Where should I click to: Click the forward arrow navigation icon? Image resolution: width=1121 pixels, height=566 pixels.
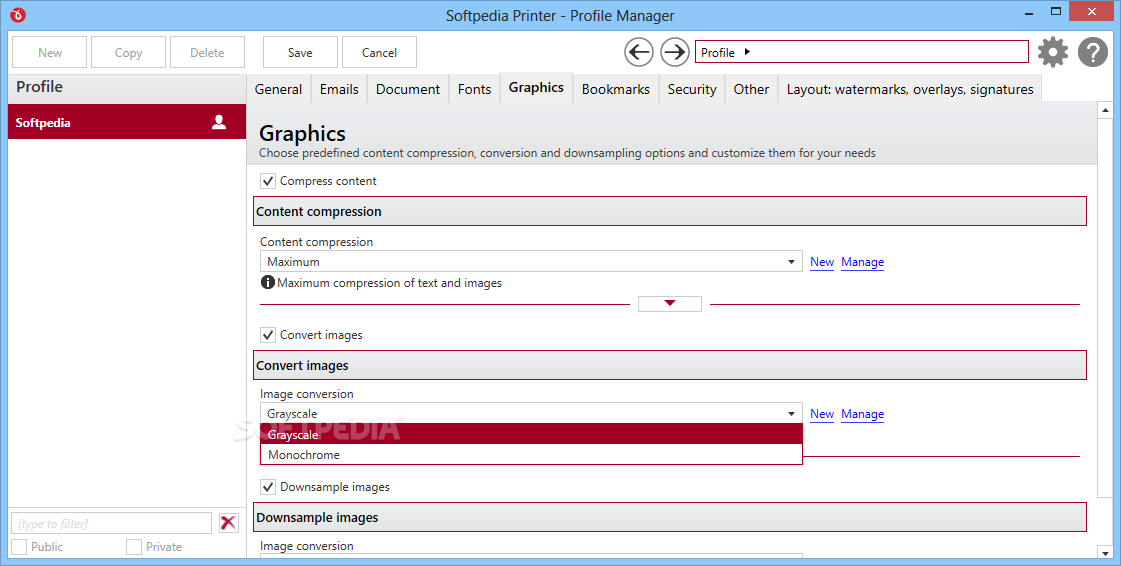click(x=674, y=52)
